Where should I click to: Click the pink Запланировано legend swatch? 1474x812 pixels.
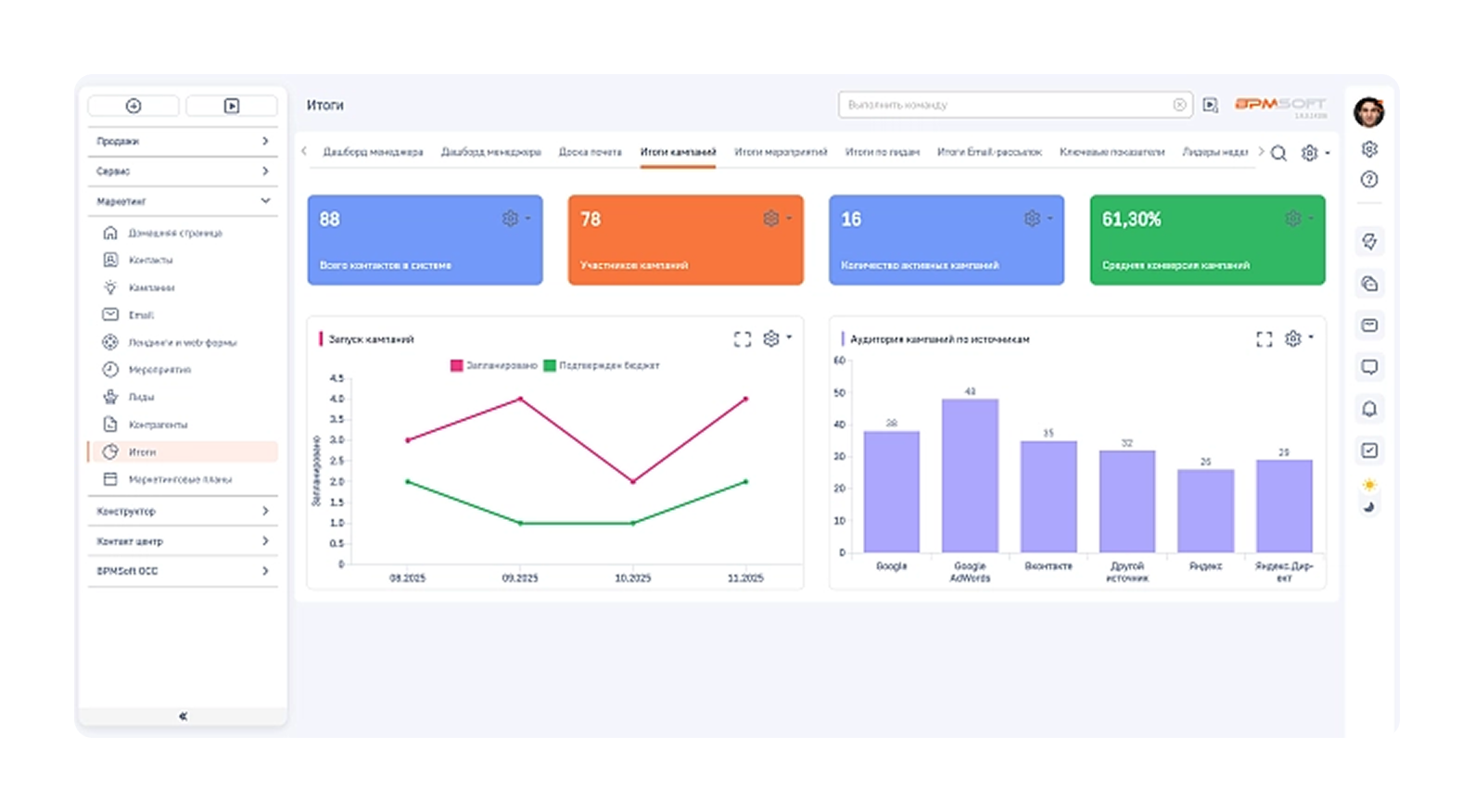pos(456,365)
